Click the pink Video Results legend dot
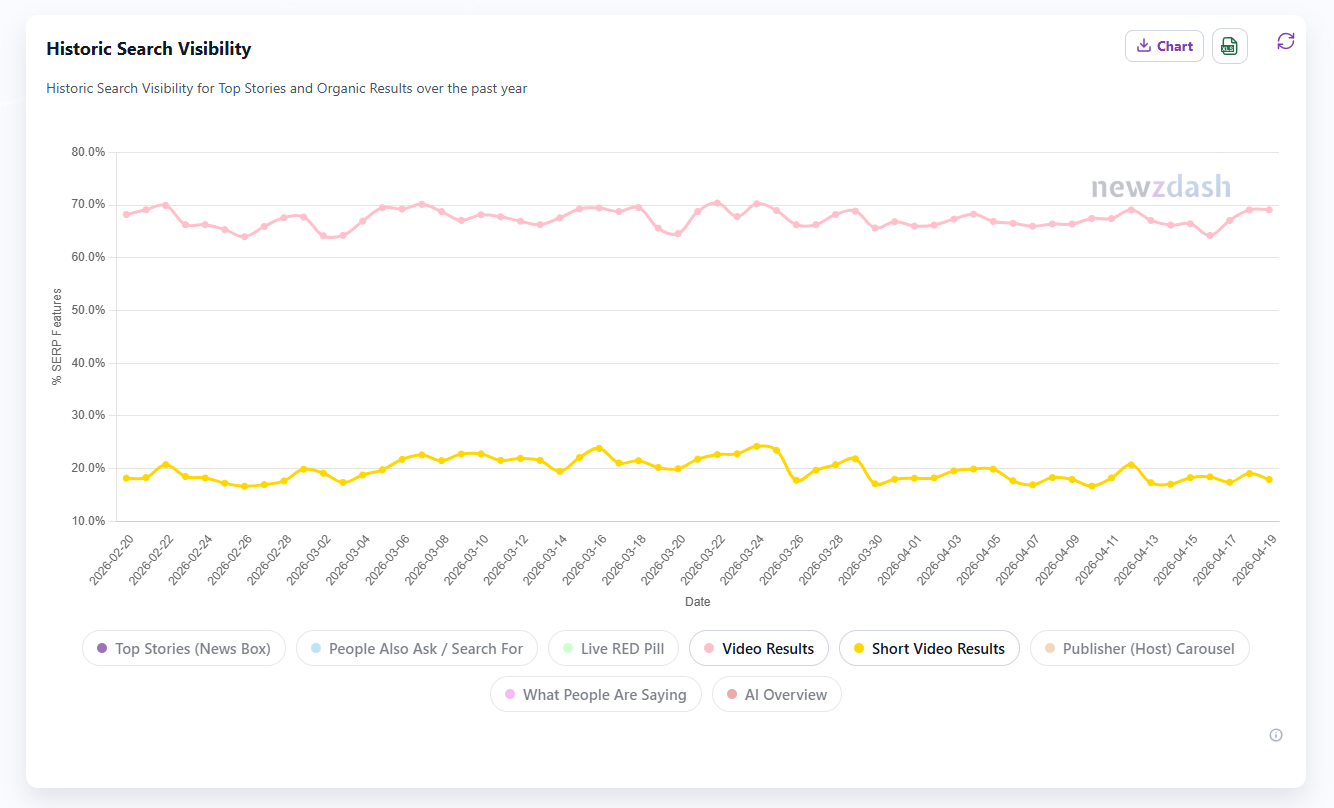 pyautogui.click(x=709, y=649)
